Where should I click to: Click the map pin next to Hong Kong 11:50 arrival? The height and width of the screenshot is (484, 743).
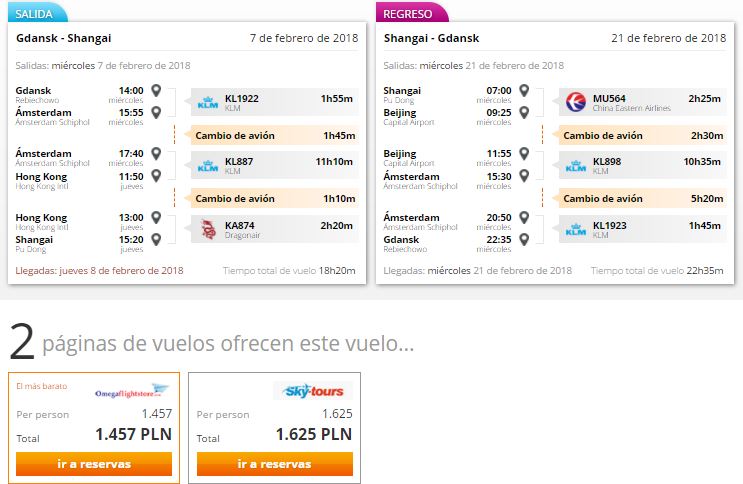point(156,176)
